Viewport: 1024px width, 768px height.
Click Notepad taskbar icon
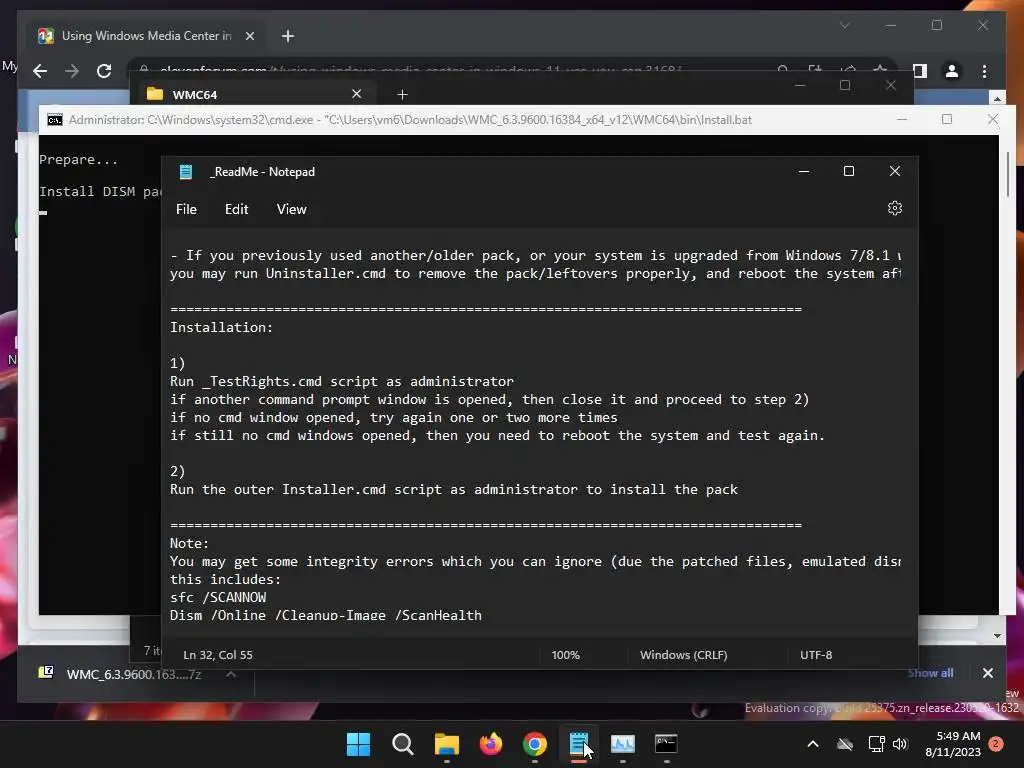pos(579,744)
